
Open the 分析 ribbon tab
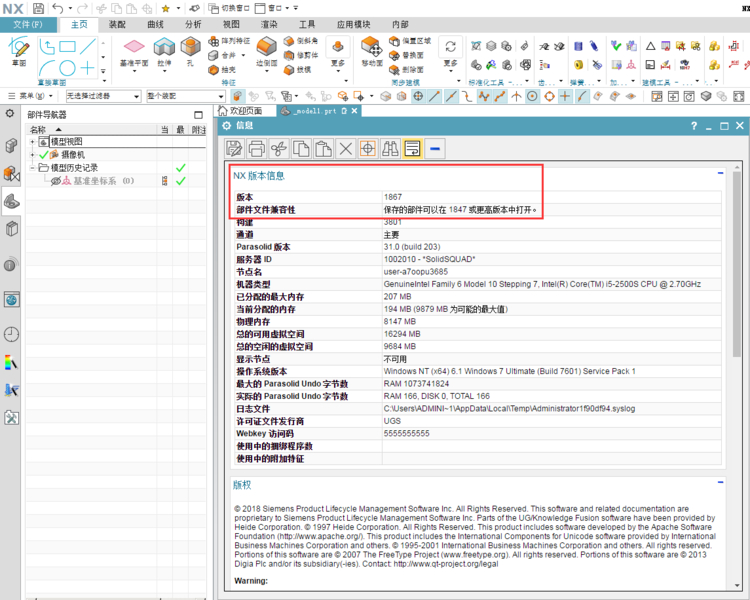(193, 23)
